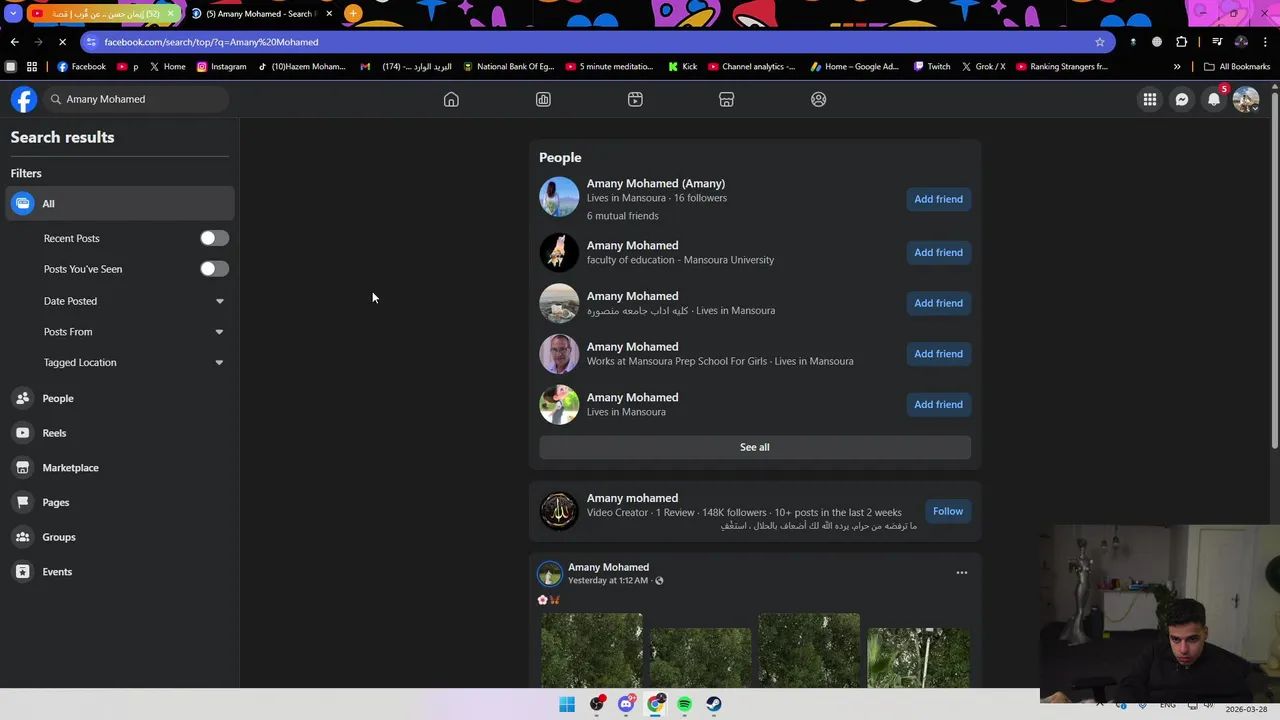Click the Facebook search field
Image resolution: width=1280 pixels, height=720 pixels.
[136, 99]
